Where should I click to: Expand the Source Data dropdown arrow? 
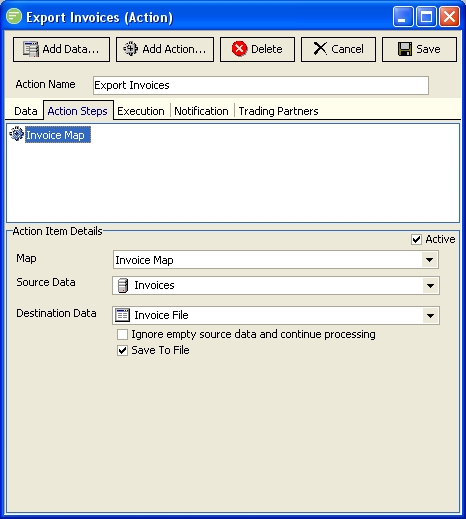click(430, 286)
